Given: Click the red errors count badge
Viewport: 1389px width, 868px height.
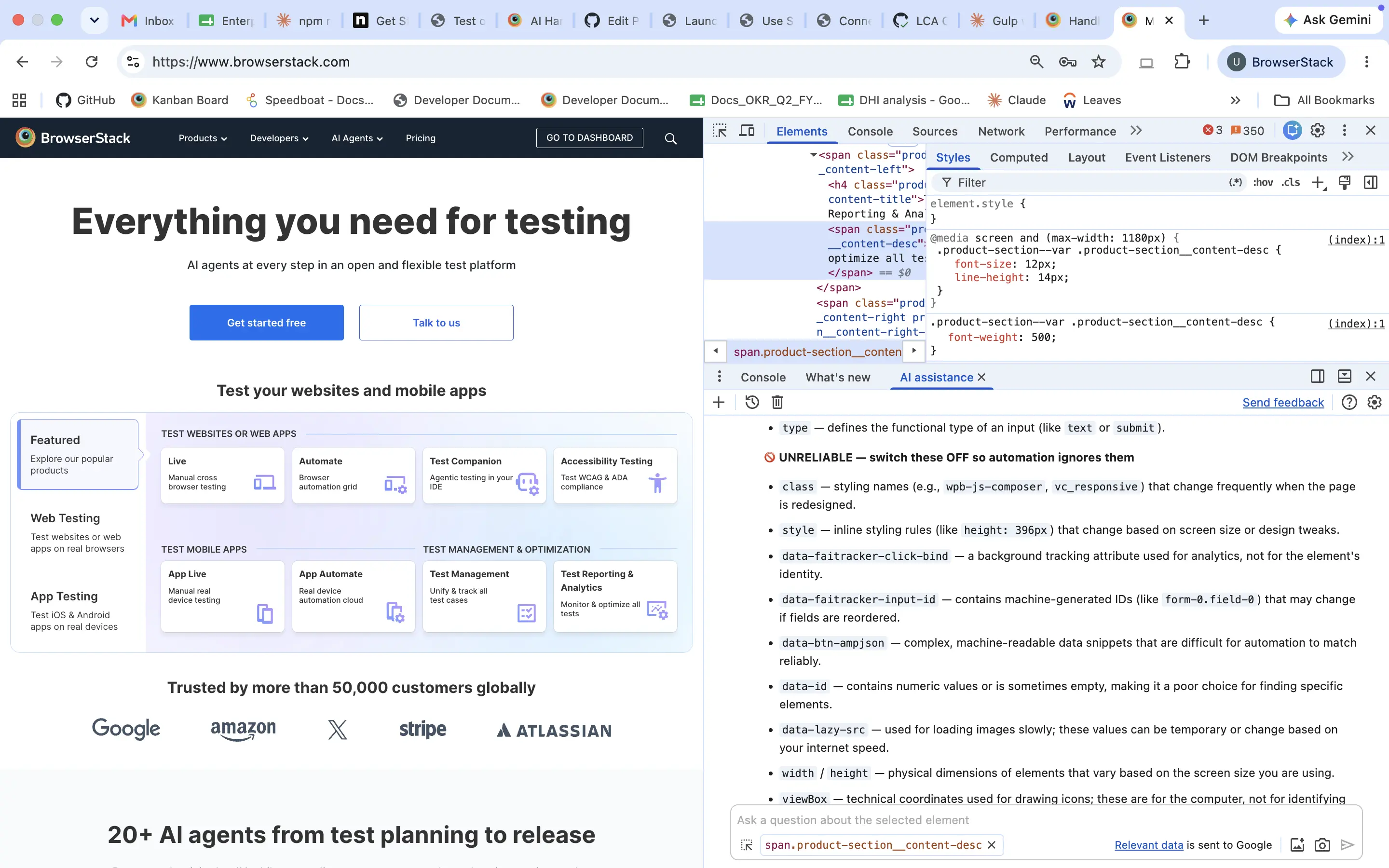Looking at the screenshot, I should click(x=1213, y=131).
